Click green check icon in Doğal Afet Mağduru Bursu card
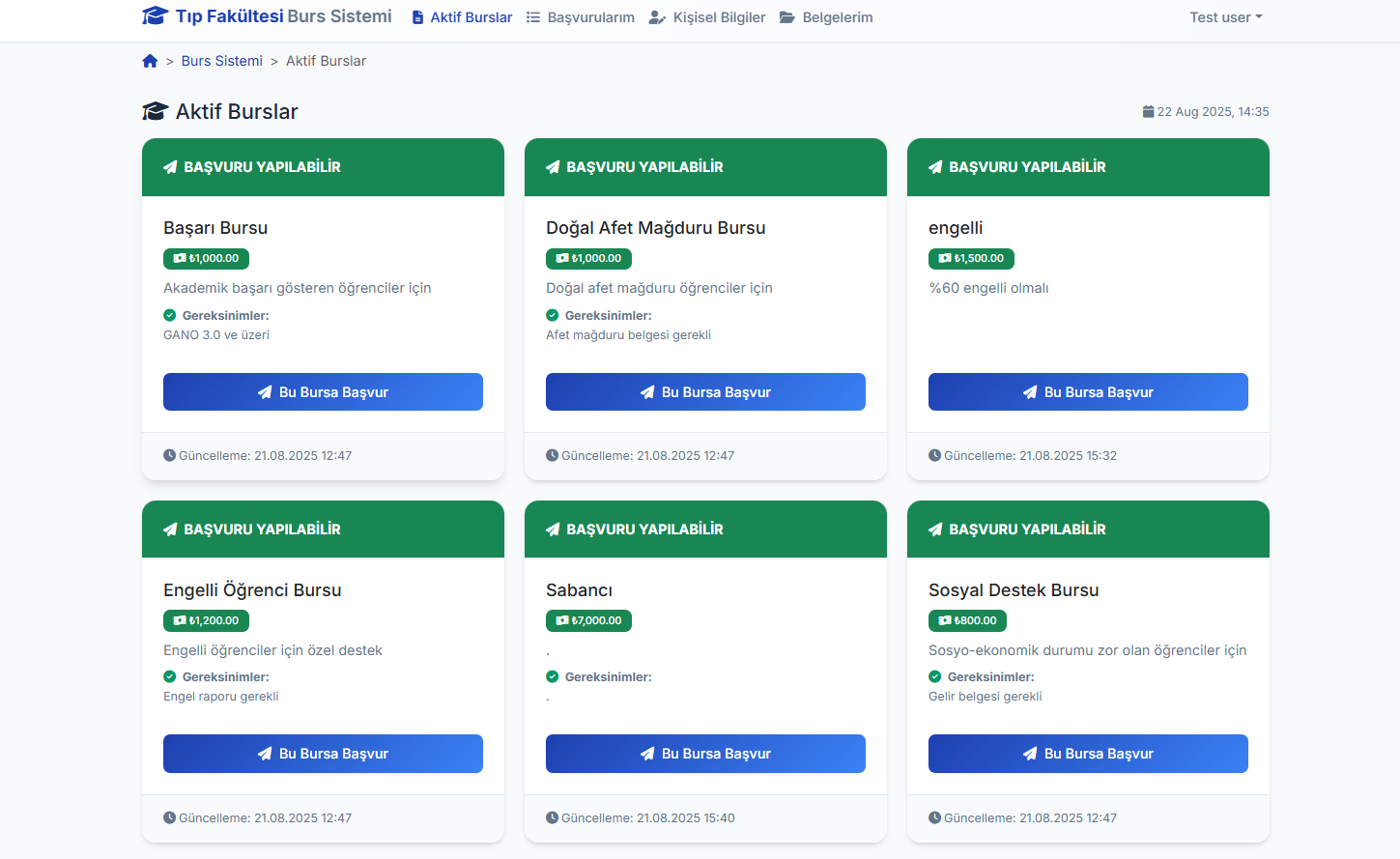The width and height of the screenshot is (1400, 859). point(553,315)
